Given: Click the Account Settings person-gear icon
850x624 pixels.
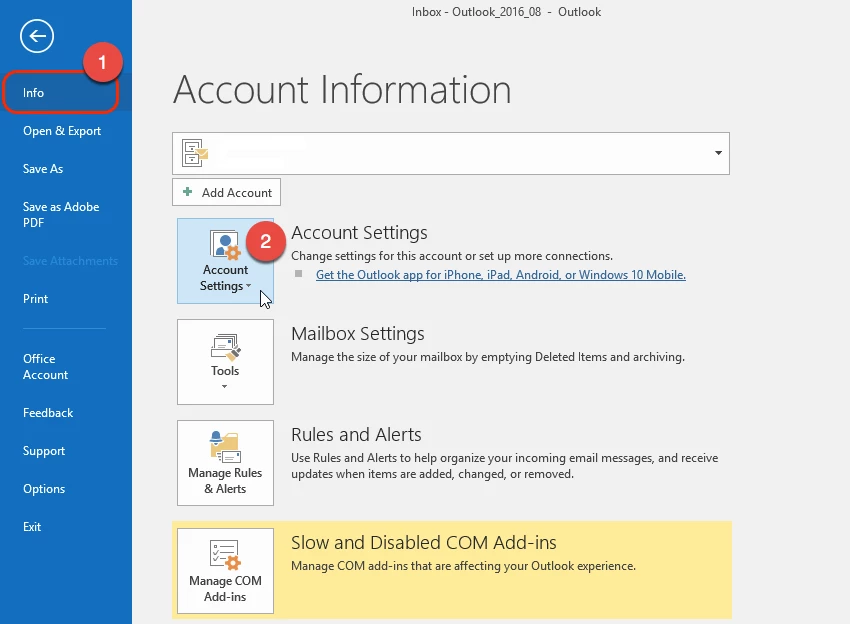Looking at the screenshot, I should click(225, 245).
